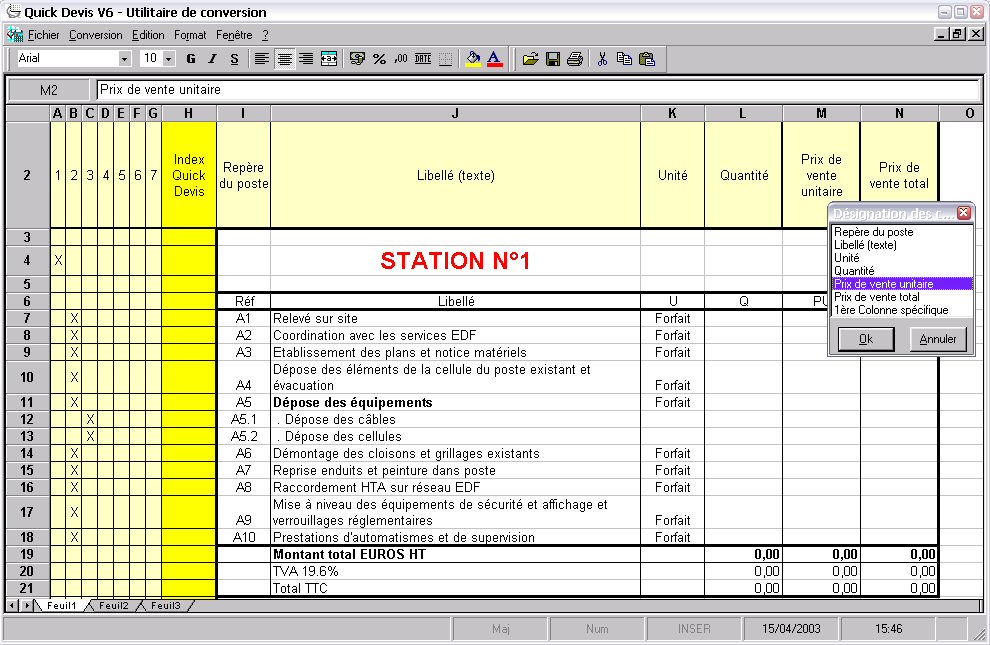Save the document with the floppy icon
This screenshot has width=990, height=645.
pyautogui.click(x=553, y=59)
